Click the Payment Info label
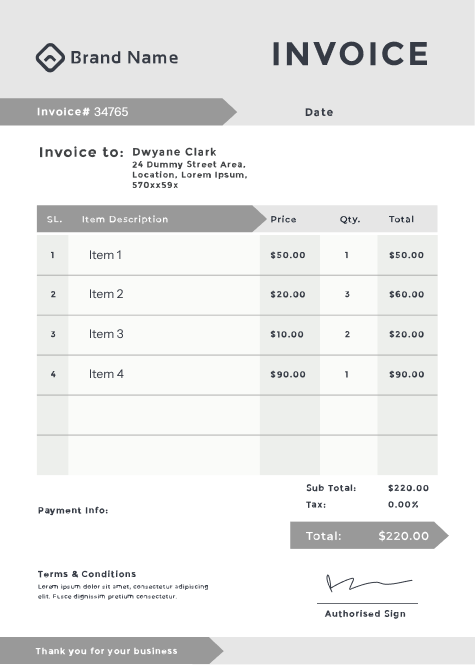This screenshot has width=475, height=665. click(x=73, y=510)
